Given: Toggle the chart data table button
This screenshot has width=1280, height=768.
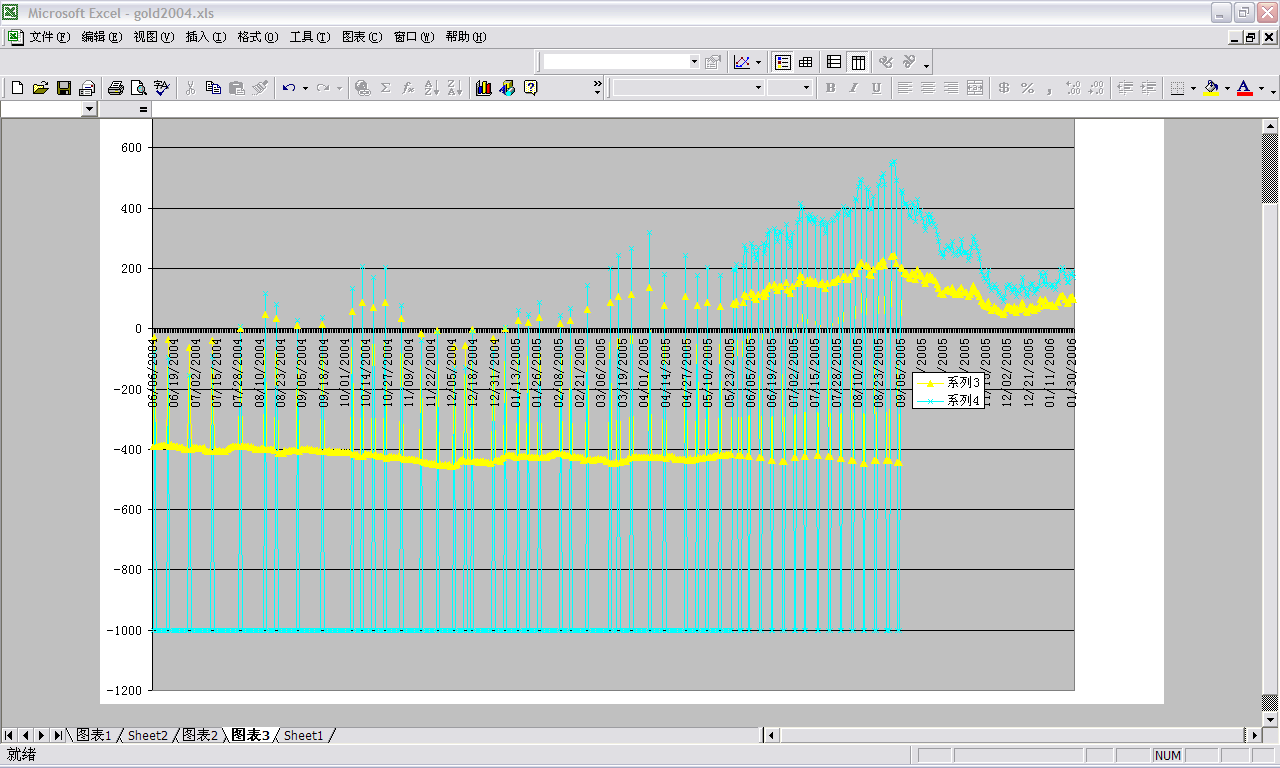Looking at the screenshot, I should tap(805, 62).
